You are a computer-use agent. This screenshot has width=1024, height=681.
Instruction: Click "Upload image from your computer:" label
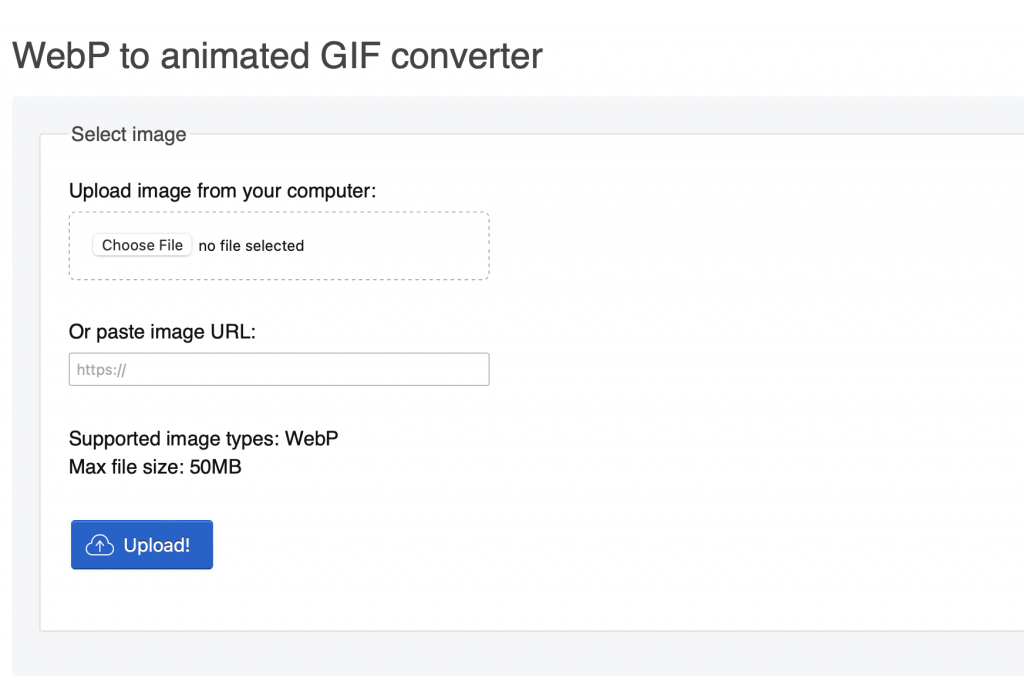point(222,191)
